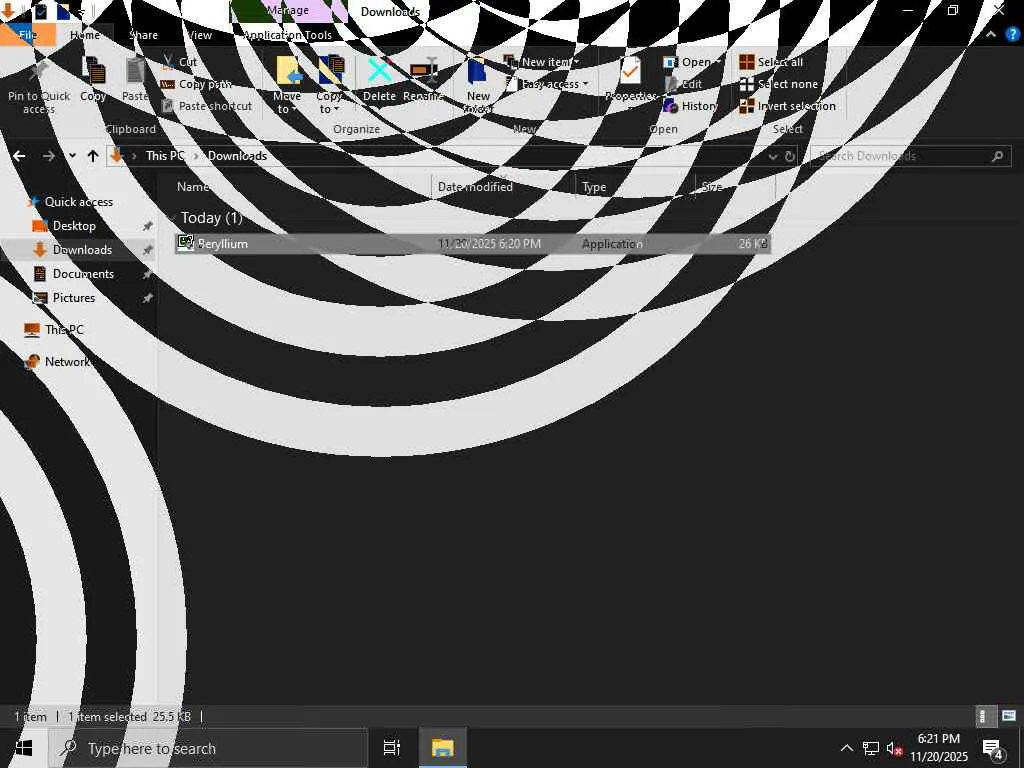Switch to the Home ribbon tab

click(85, 35)
